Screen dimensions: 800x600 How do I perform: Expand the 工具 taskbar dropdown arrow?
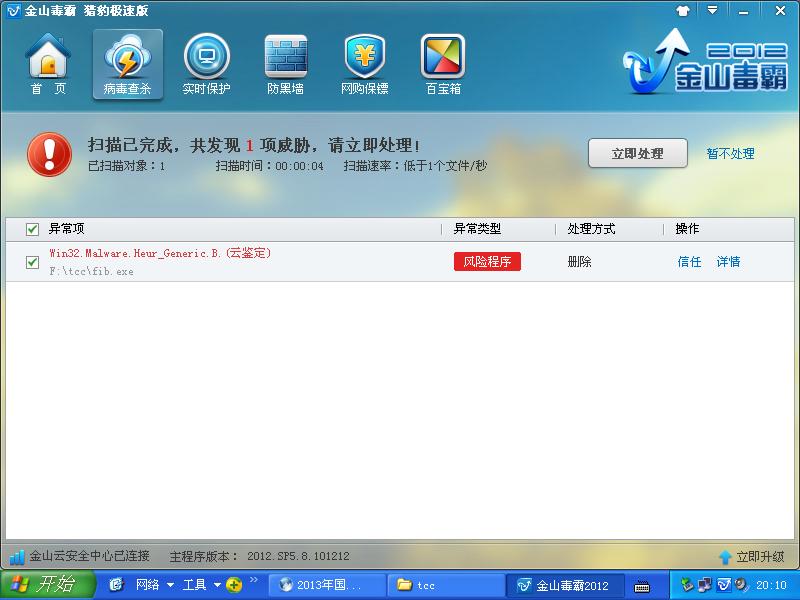point(217,585)
